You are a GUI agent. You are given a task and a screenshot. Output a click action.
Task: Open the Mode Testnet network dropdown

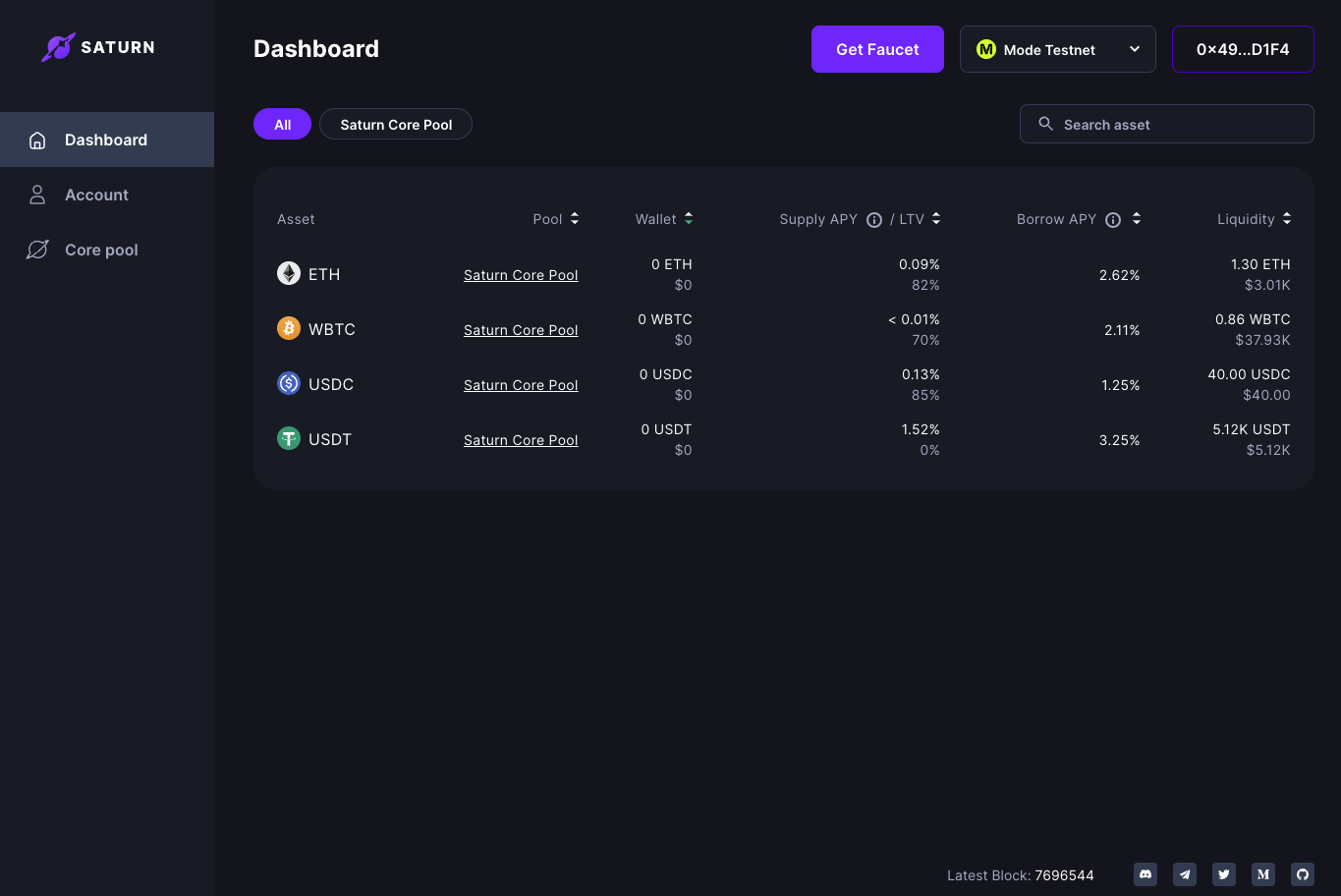(x=1058, y=49)
